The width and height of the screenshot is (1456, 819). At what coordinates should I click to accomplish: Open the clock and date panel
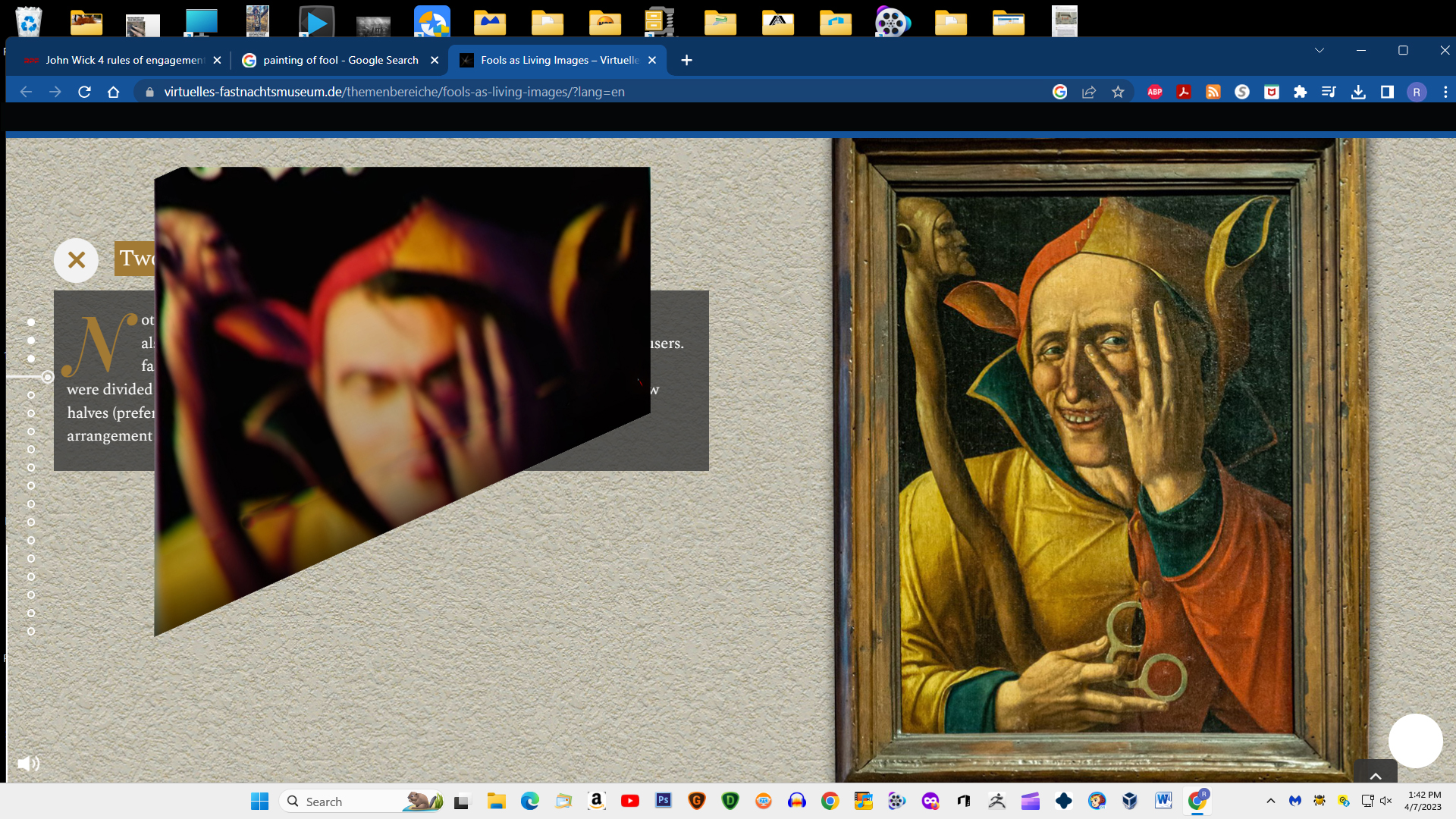point(1423,802)
